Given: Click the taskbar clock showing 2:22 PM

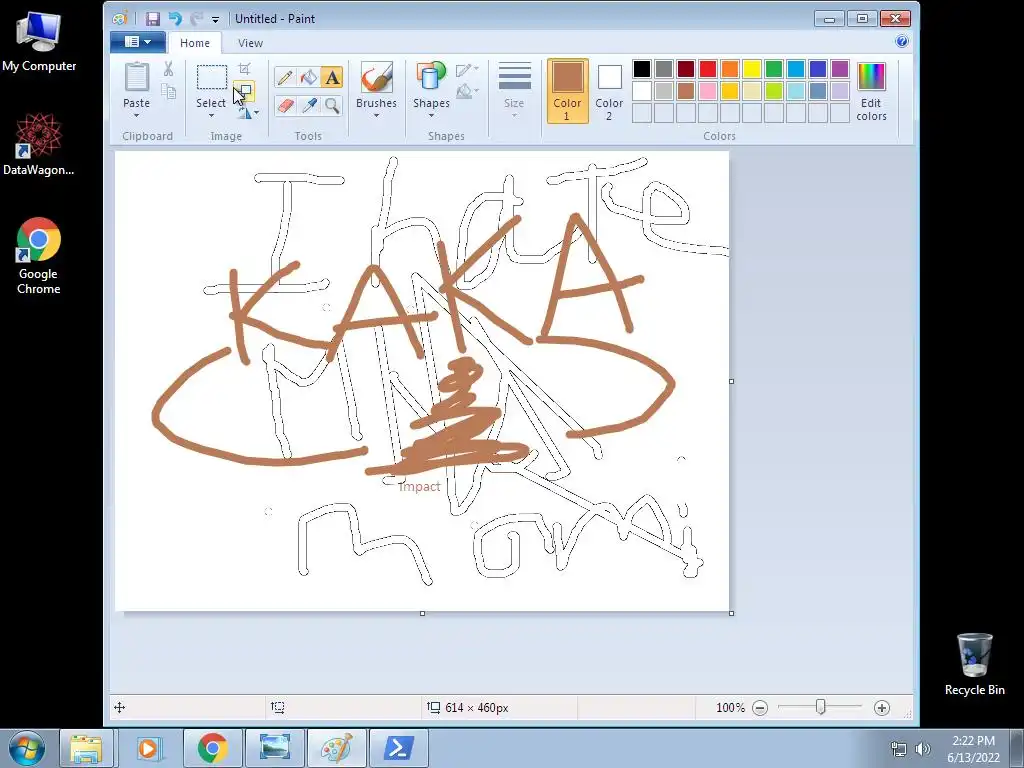Looking at the screenshot, I should (973, 749).
